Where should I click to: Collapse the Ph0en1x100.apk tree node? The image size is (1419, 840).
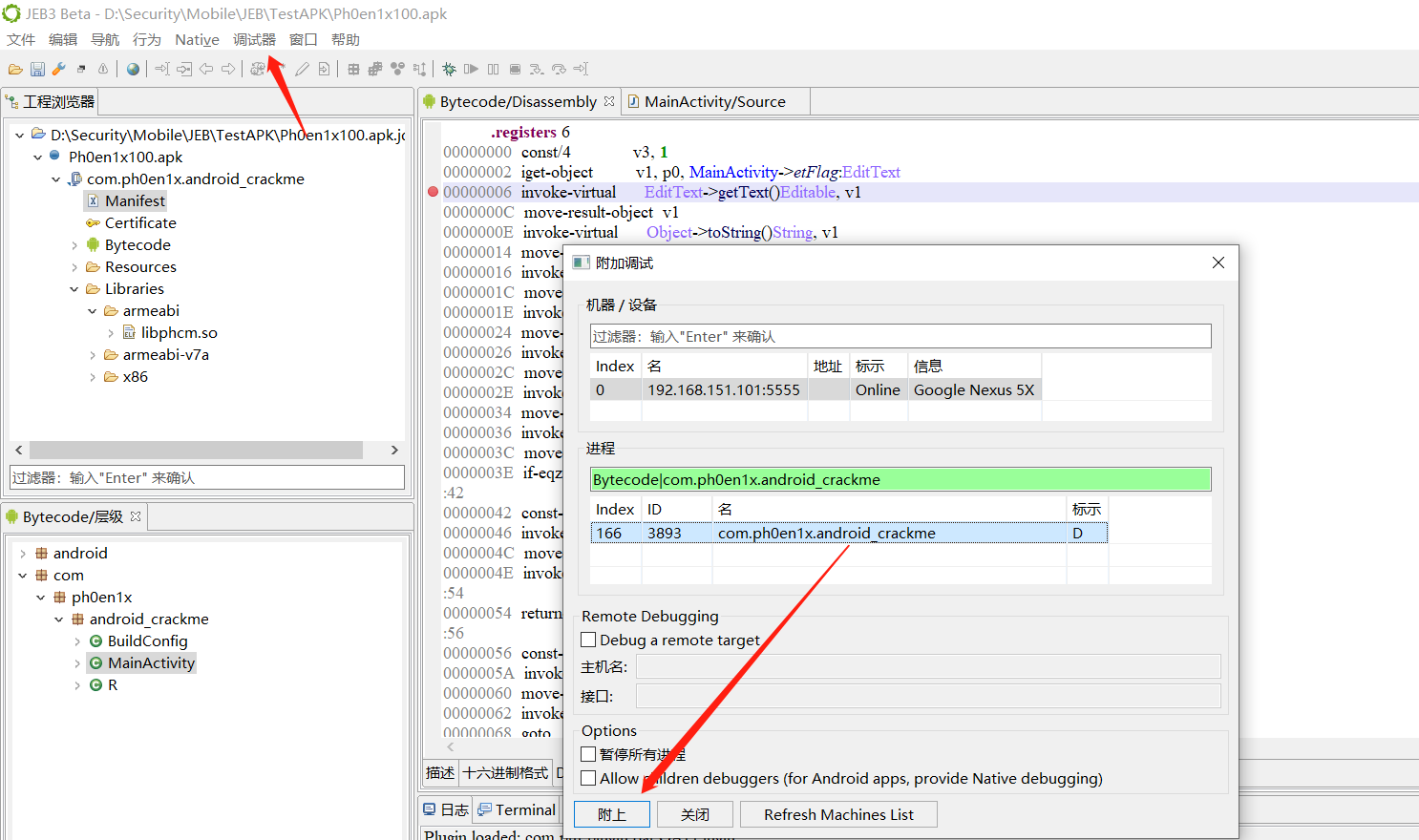click(x=37, y=157)
